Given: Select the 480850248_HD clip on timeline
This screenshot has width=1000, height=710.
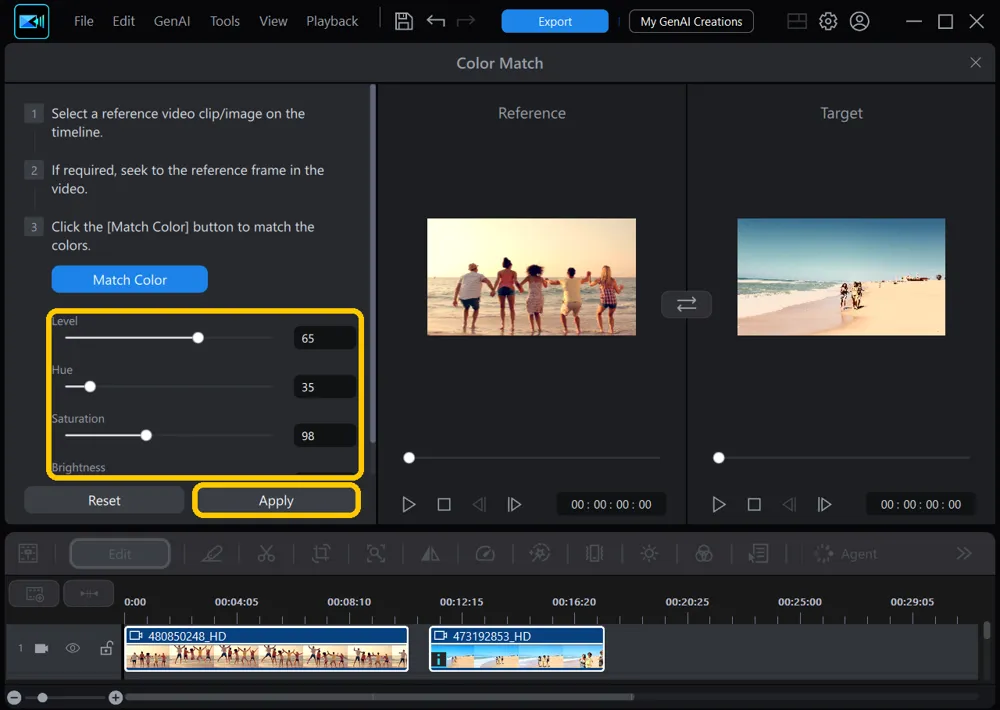Looking at the screenshot, I should coord(267,649).
